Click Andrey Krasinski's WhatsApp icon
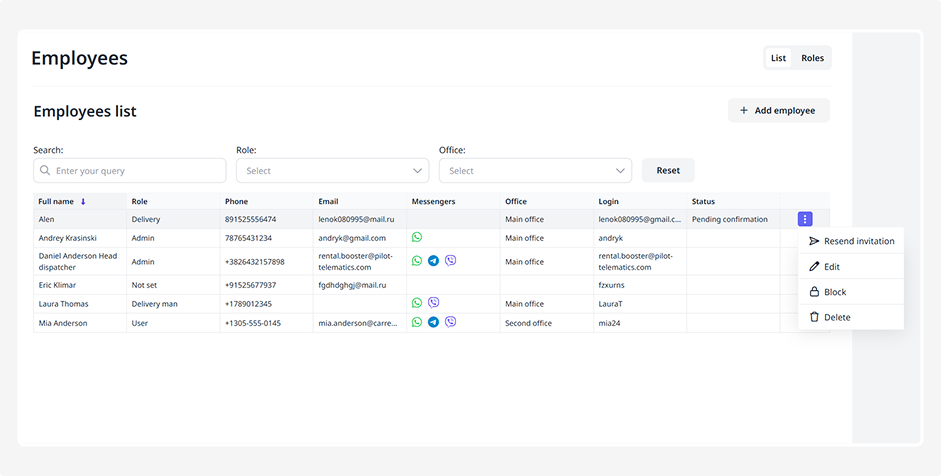Viewport: 941px width, 476px height. (x=417, y=238)
